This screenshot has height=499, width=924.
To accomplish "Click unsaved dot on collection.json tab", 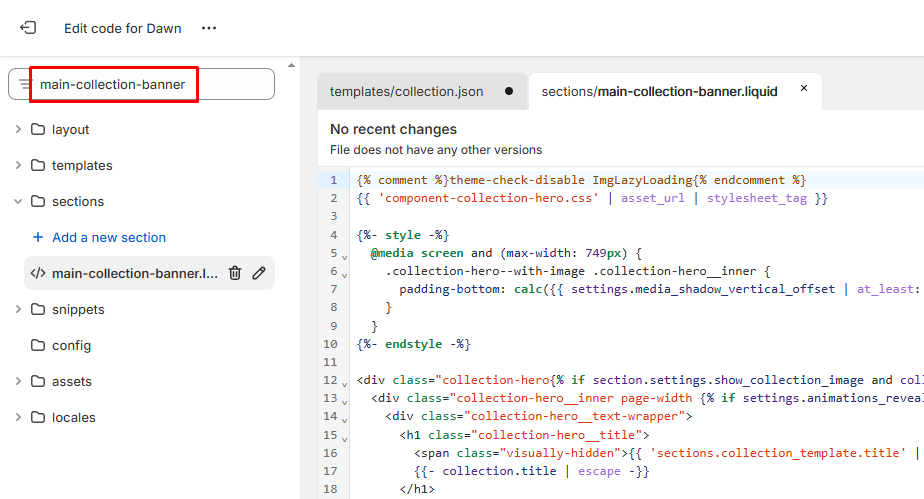I will coord(509,91).
